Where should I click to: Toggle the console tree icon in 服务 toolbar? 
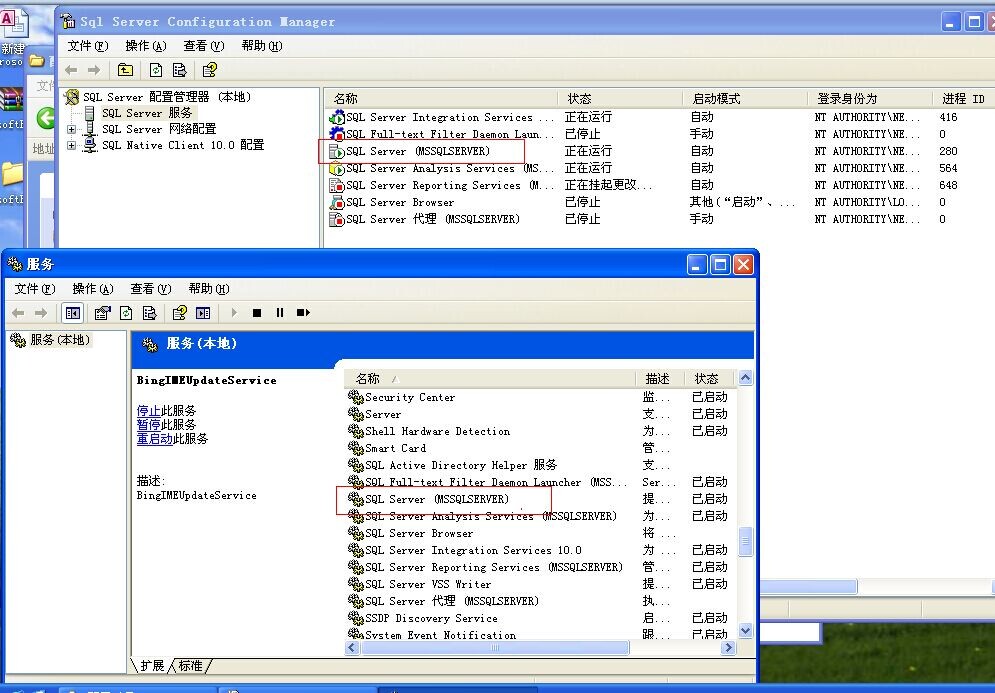click(72, 313)
